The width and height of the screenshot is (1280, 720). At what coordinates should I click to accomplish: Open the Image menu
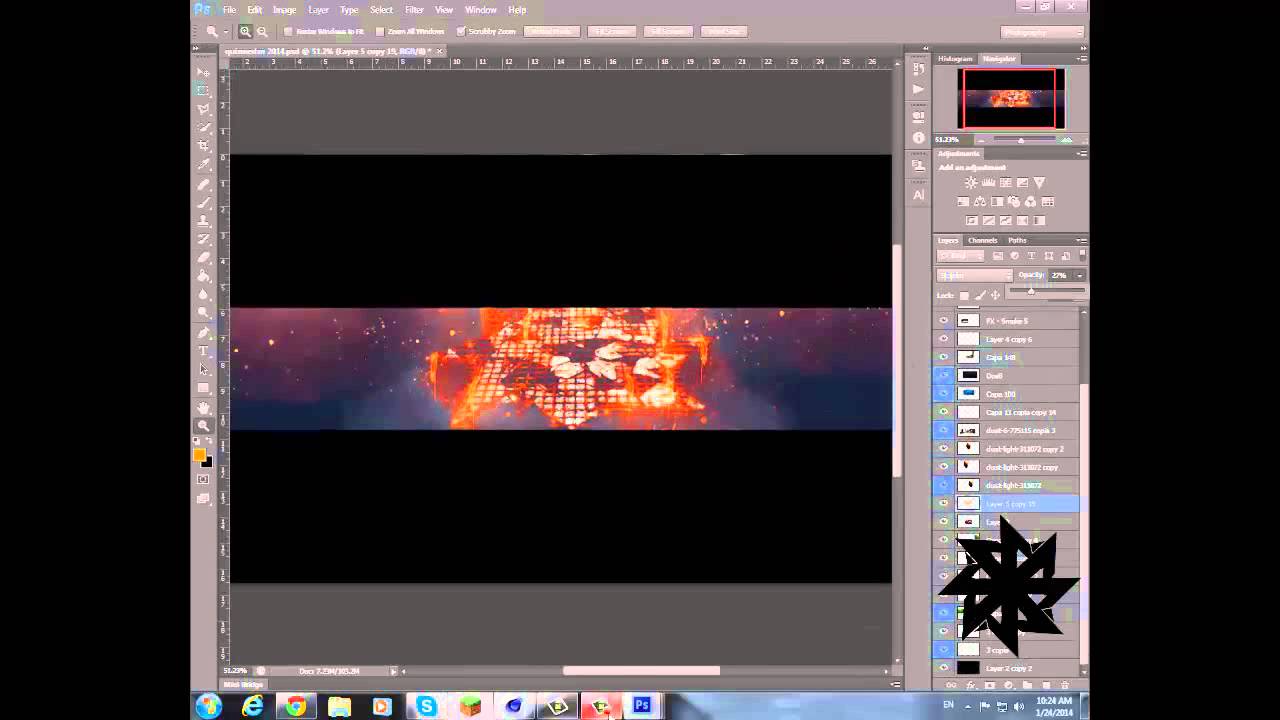[x=284, y=10]
